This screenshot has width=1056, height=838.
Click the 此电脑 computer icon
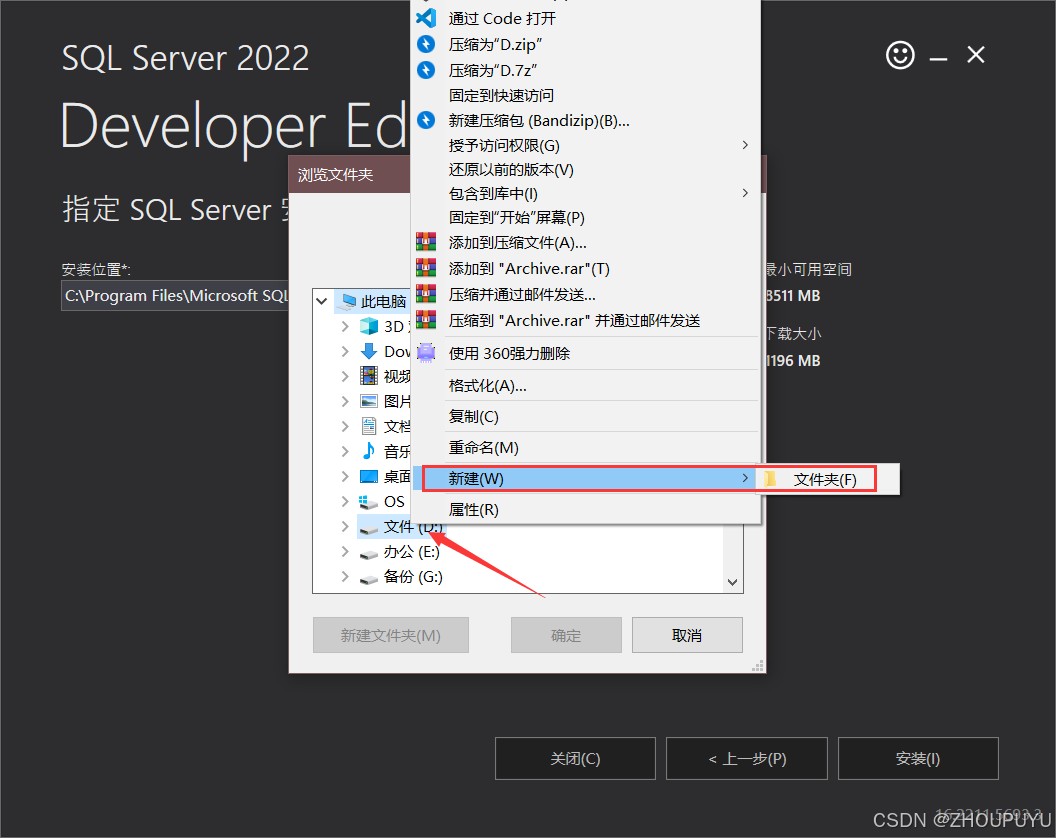point(348,301)
